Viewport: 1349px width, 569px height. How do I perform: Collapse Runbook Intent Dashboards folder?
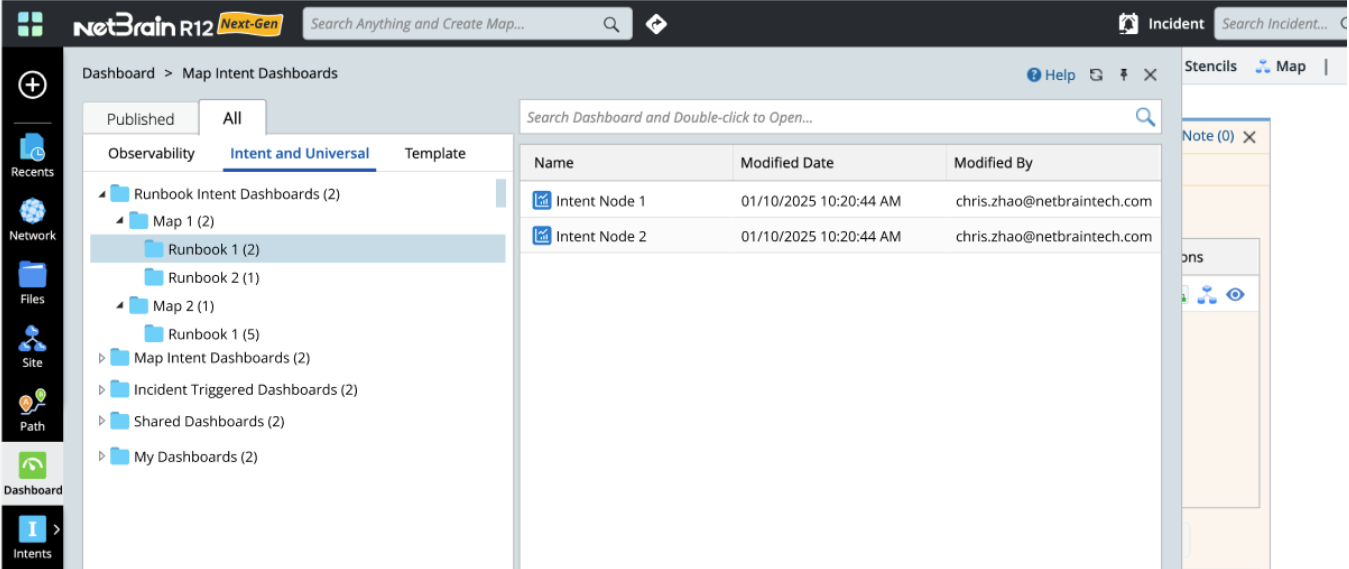(x=102, y=195)
